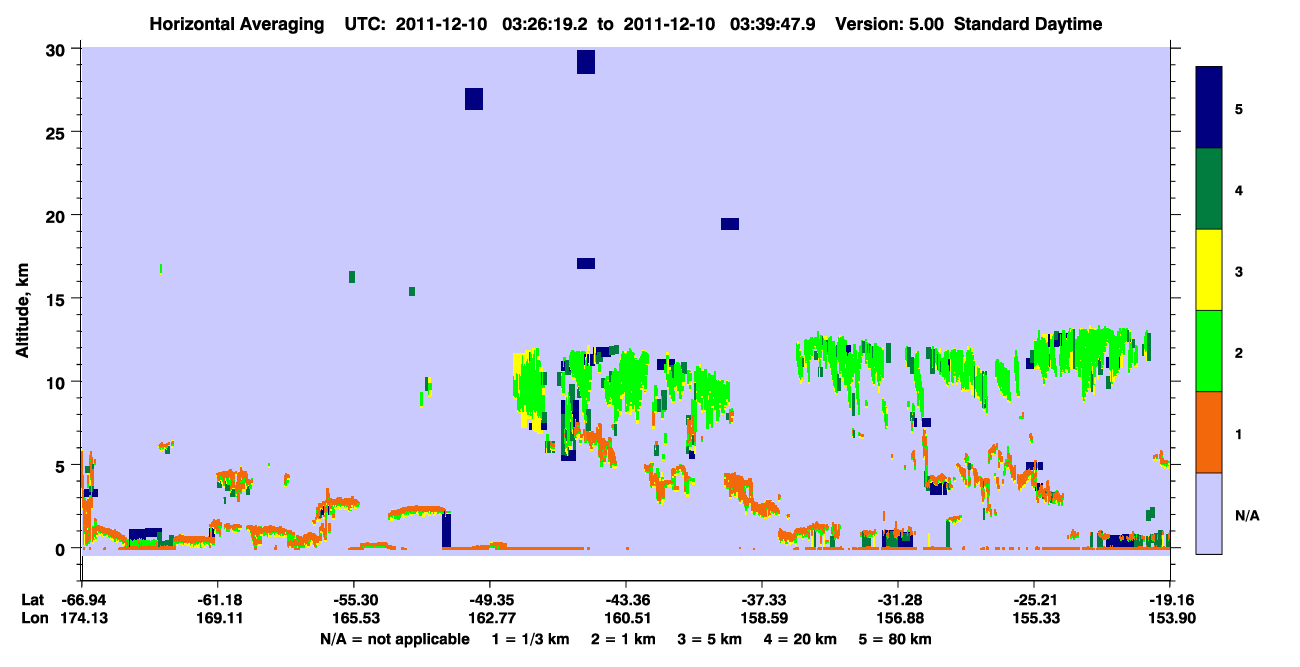
Task: Click longitude value '153.90'
Action: coord(1170,619)
